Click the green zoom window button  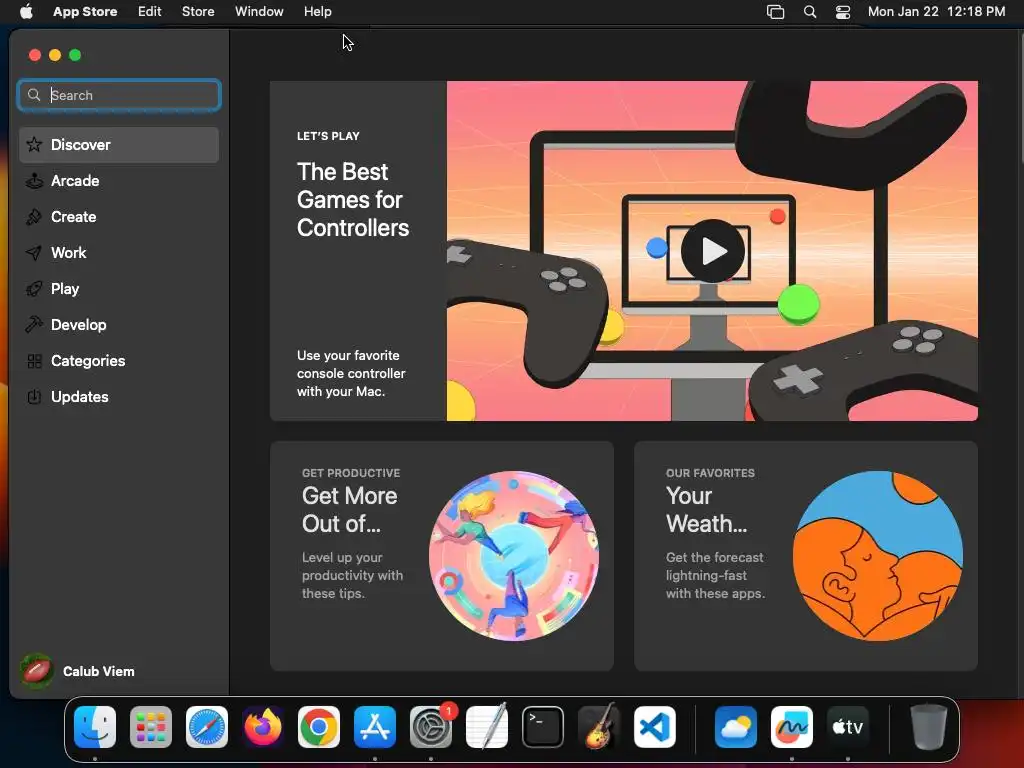coord(75,55)
